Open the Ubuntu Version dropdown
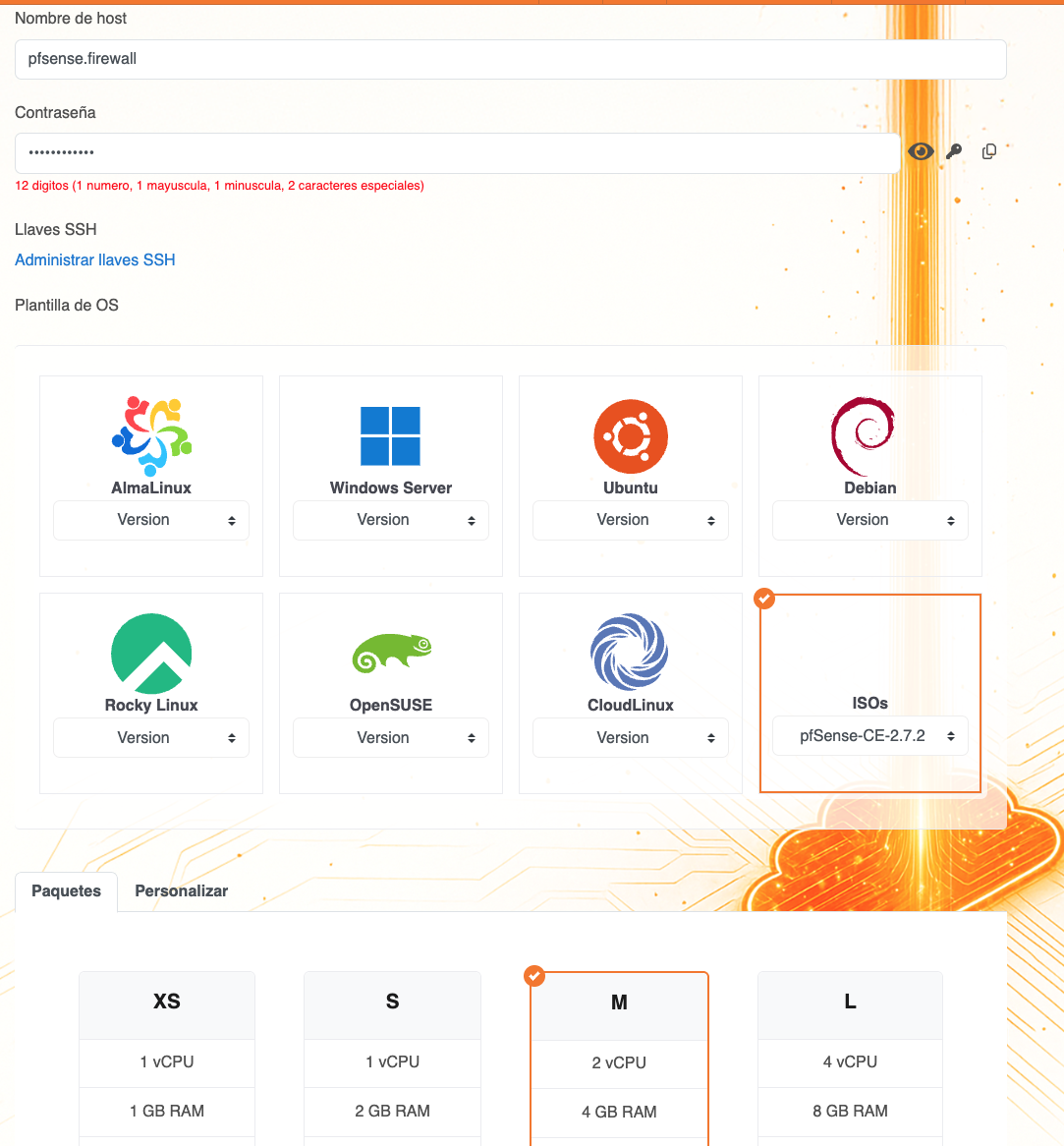 click(630, 520)
